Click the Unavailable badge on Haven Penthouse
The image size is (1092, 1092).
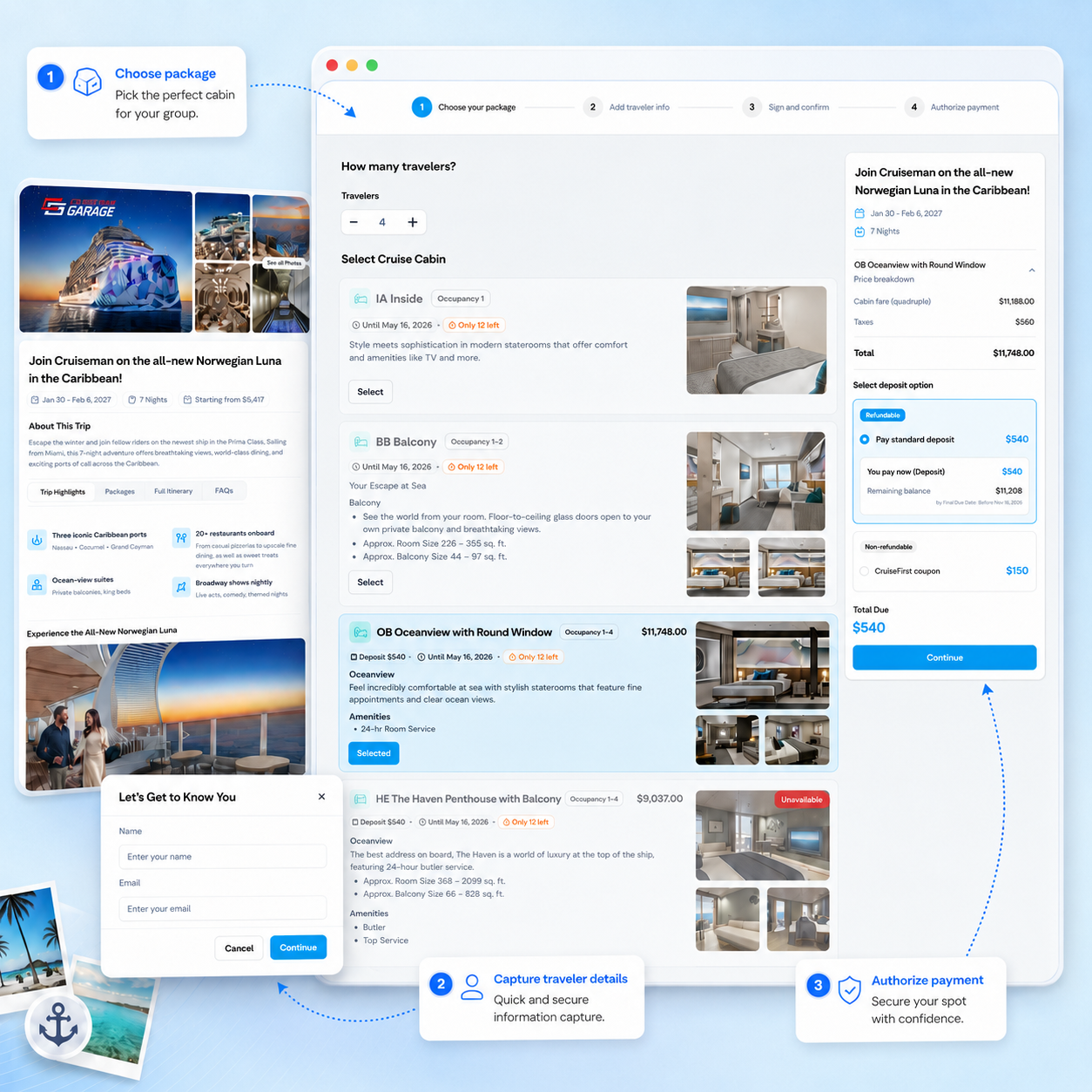(801, 799)
